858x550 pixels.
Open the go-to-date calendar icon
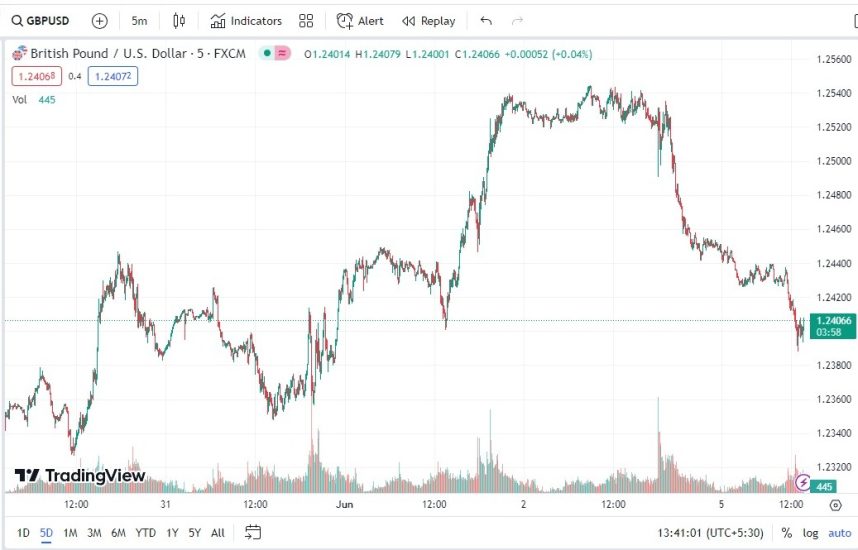(x=253, y=532)
